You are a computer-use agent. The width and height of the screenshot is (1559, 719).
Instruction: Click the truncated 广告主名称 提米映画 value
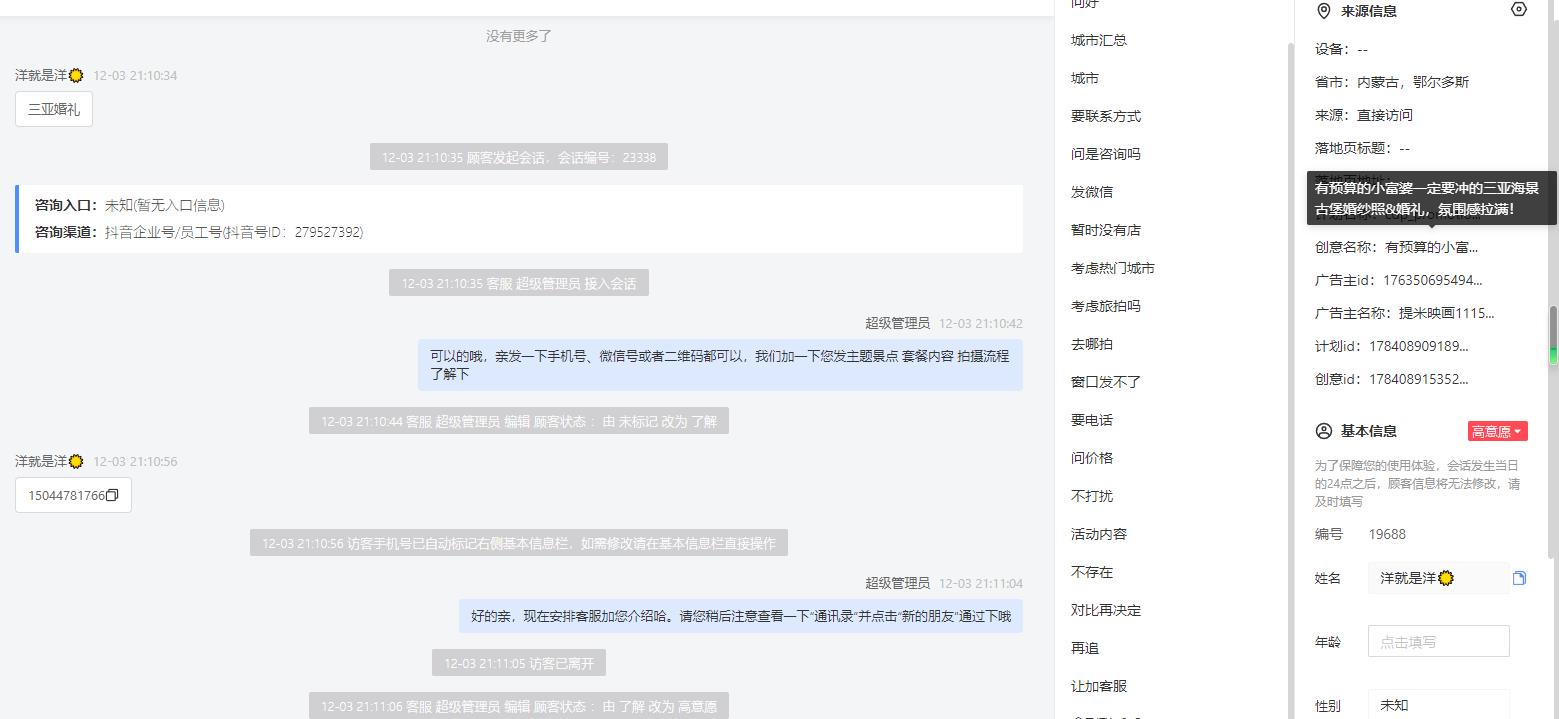pos(1446,313)
